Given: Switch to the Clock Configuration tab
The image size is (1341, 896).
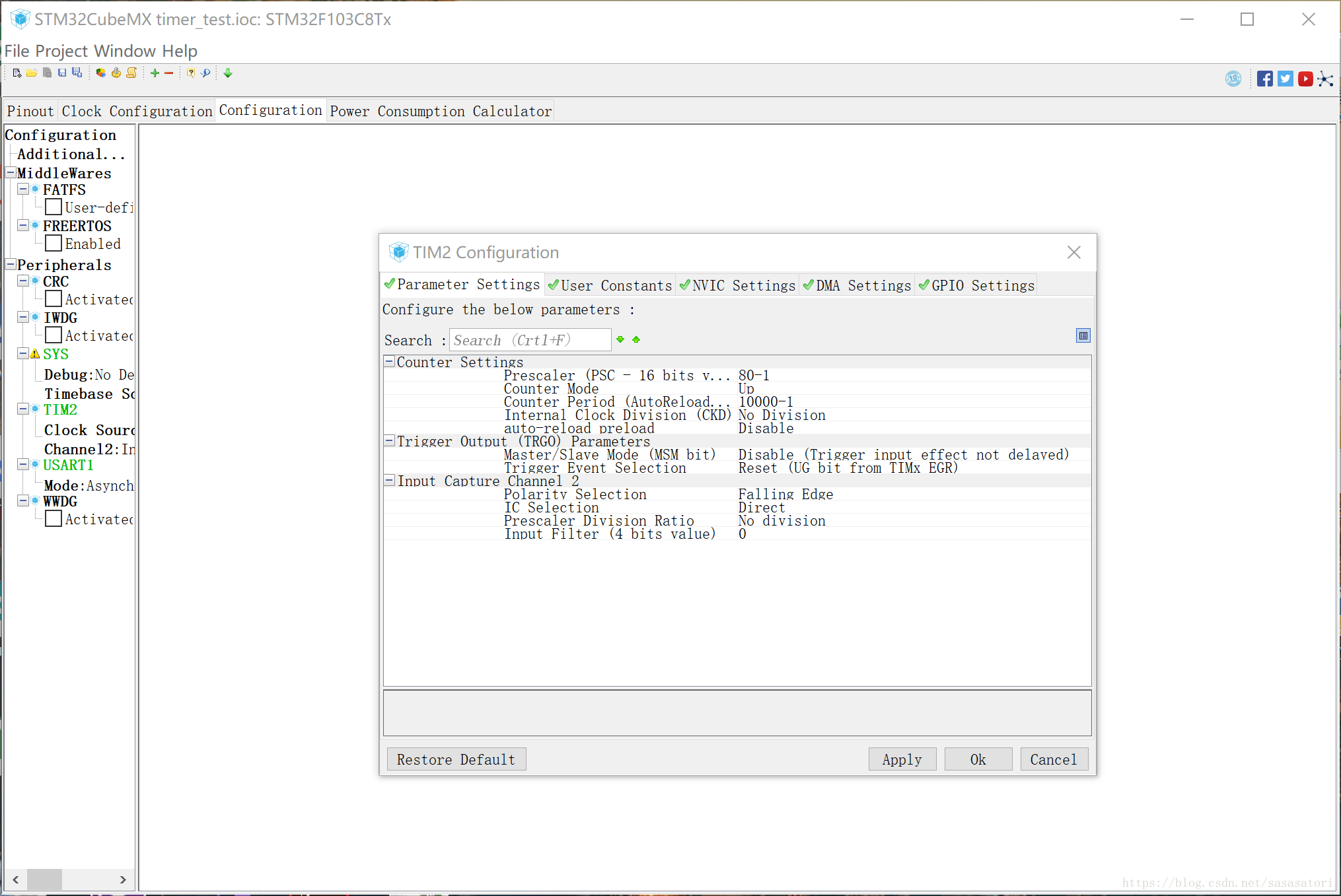Looking at the screenshot, I should tap(137, 111).
